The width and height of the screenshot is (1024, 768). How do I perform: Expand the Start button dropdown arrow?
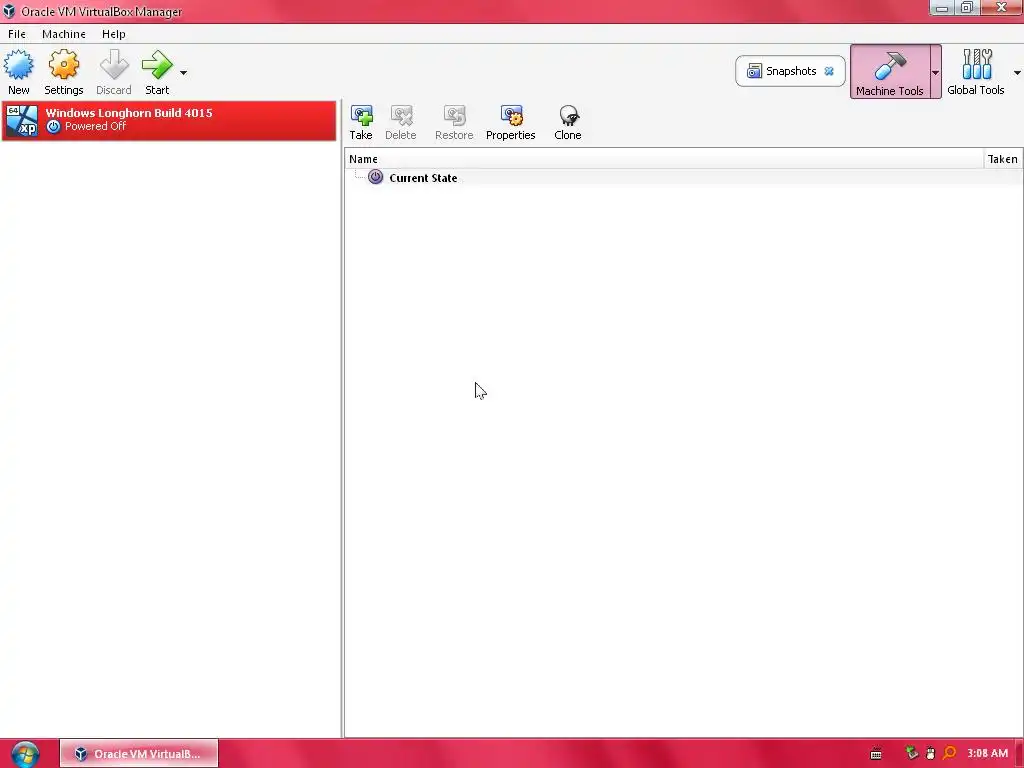pyautogui.click(x=184, y=72)
